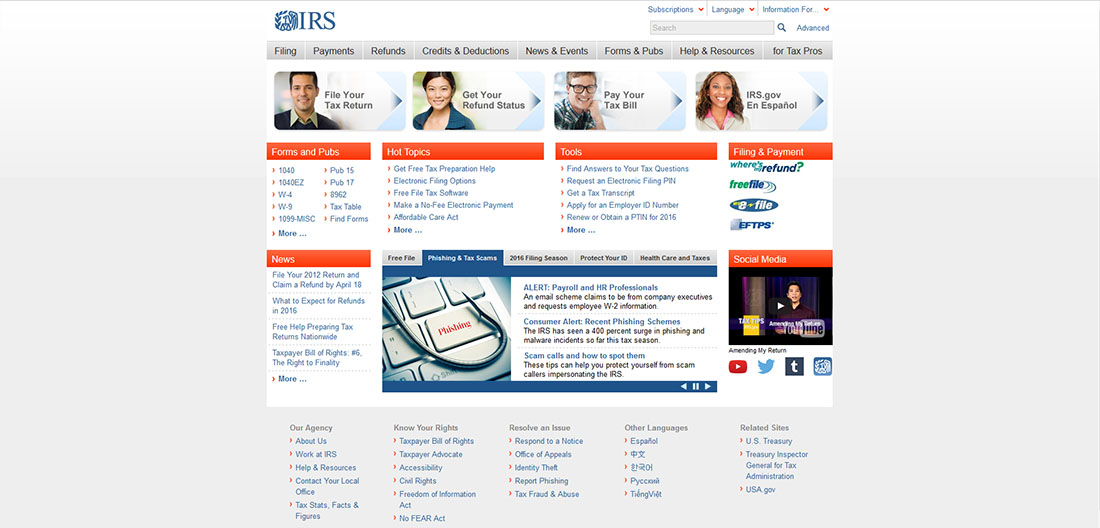Play the Amending My Return video
The height and width of the screenshot is (528, 1100).
[780, 306]
